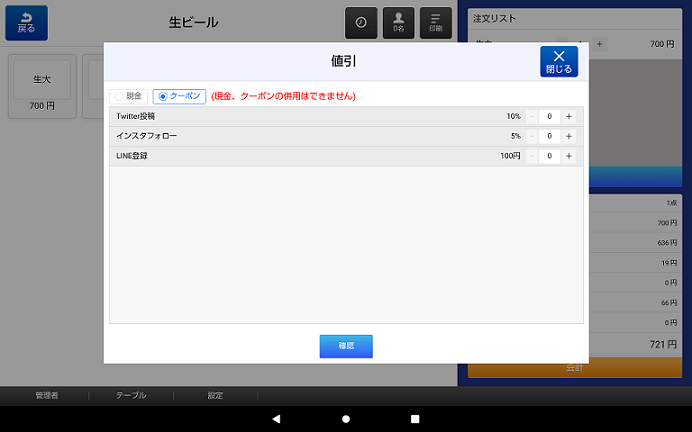Select the 現金 radio option
Image resolution: width=692 pixels, height=432 pixels.
(128, 96)
